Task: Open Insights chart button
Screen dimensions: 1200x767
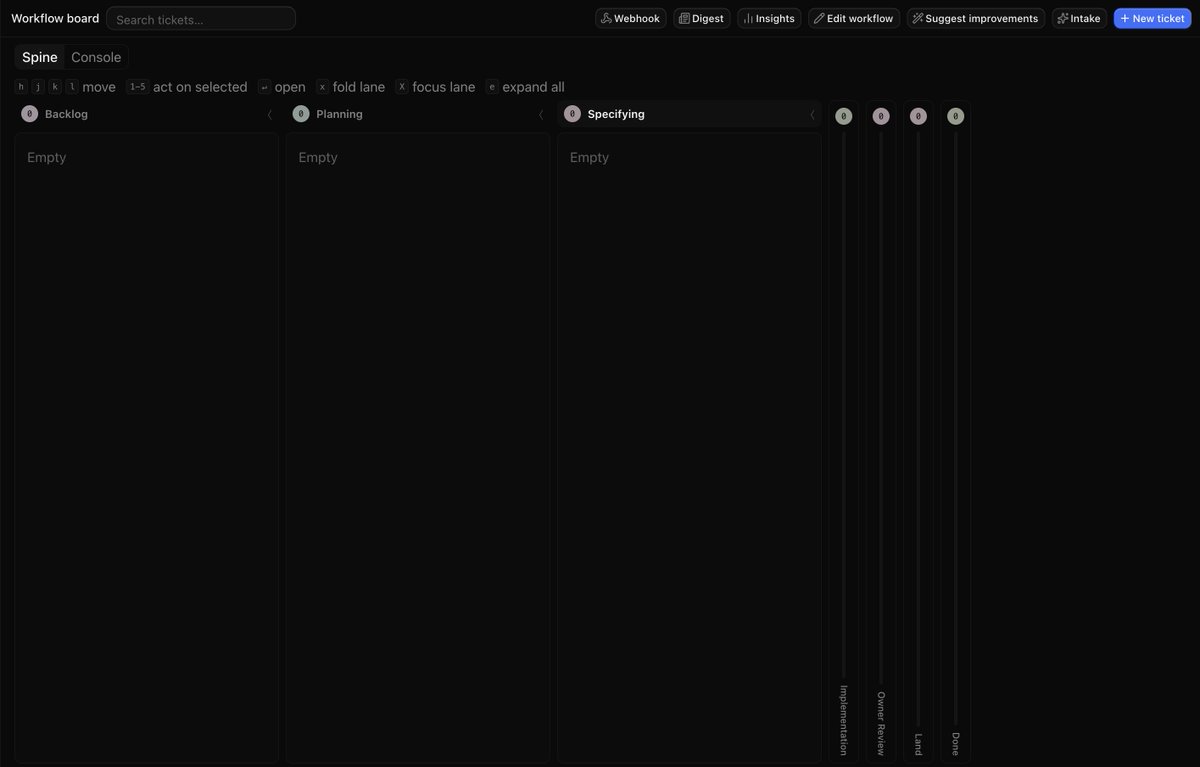Action: click(769, 18)
